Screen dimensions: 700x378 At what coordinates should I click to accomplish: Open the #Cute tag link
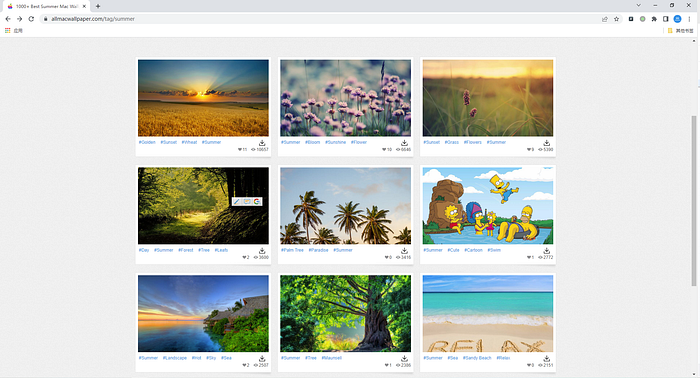tap(453, 250)
